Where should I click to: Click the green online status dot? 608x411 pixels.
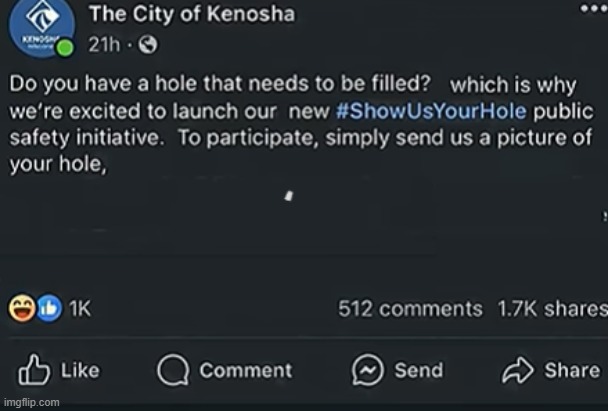click(65, 48)
